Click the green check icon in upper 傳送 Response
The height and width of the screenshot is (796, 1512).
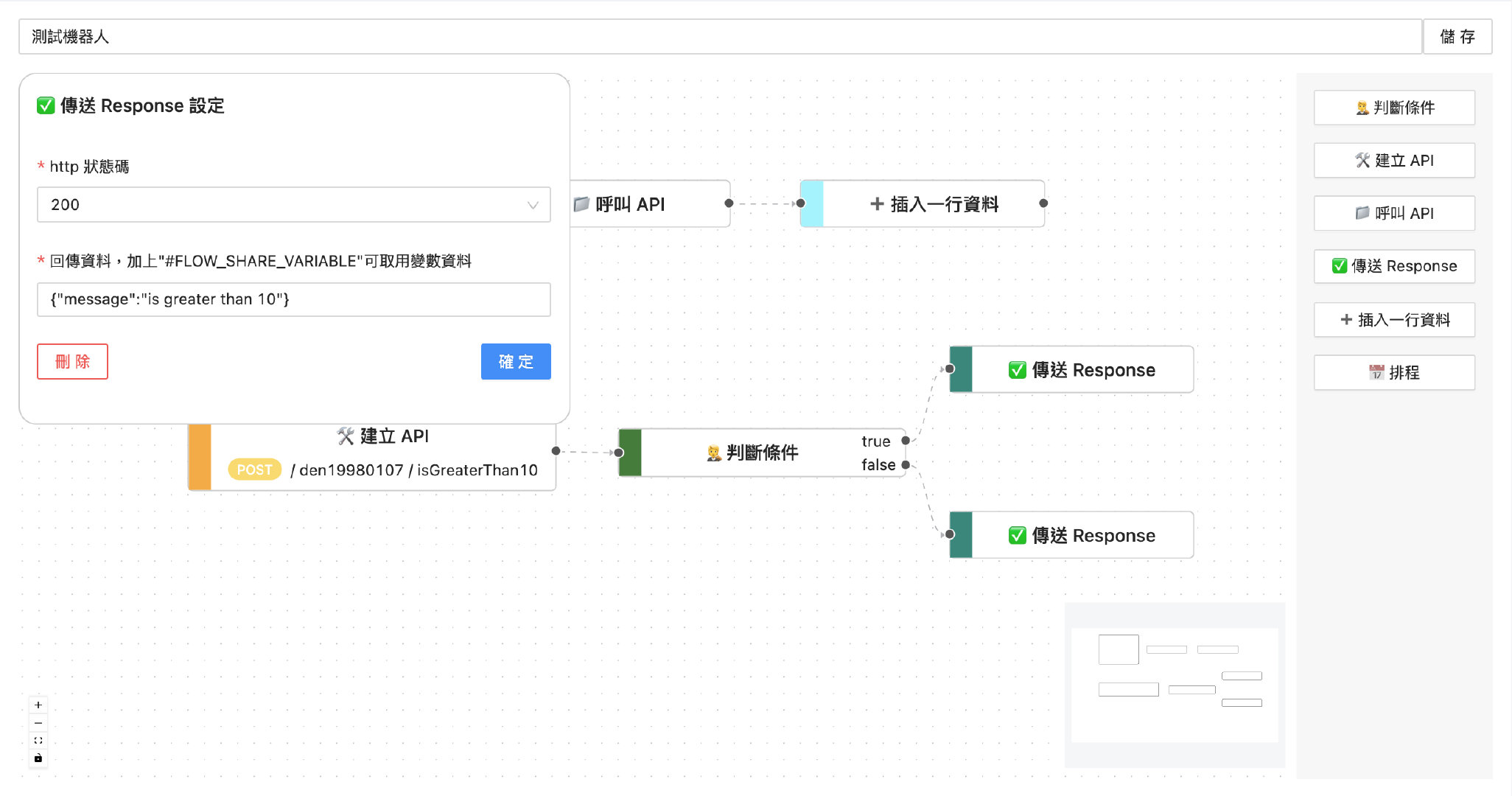click(x=1017, y=370)
